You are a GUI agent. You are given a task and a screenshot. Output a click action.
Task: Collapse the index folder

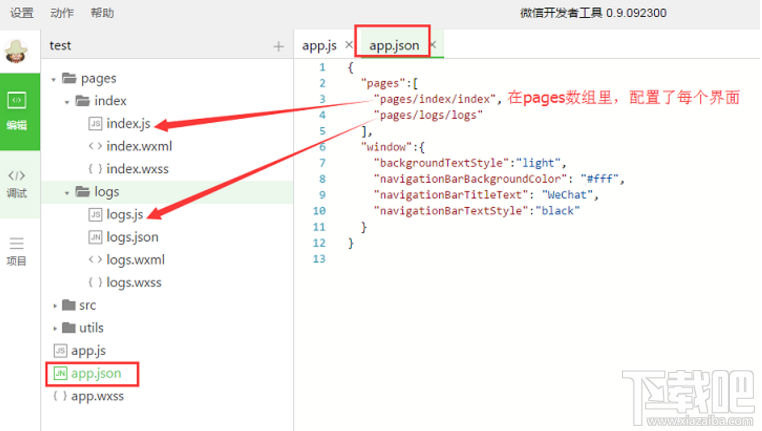(67, 102)
